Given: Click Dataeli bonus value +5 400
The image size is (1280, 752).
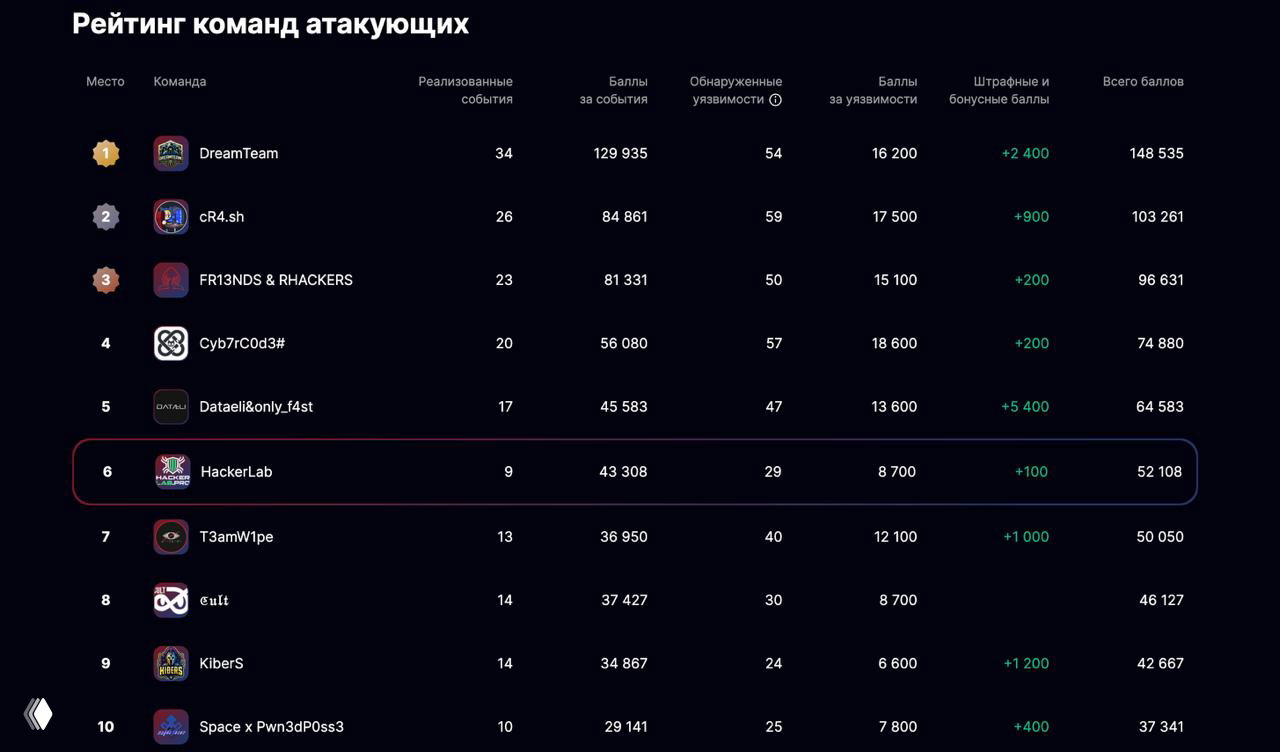Looking at the screenshot, I should coord(1025,407).
